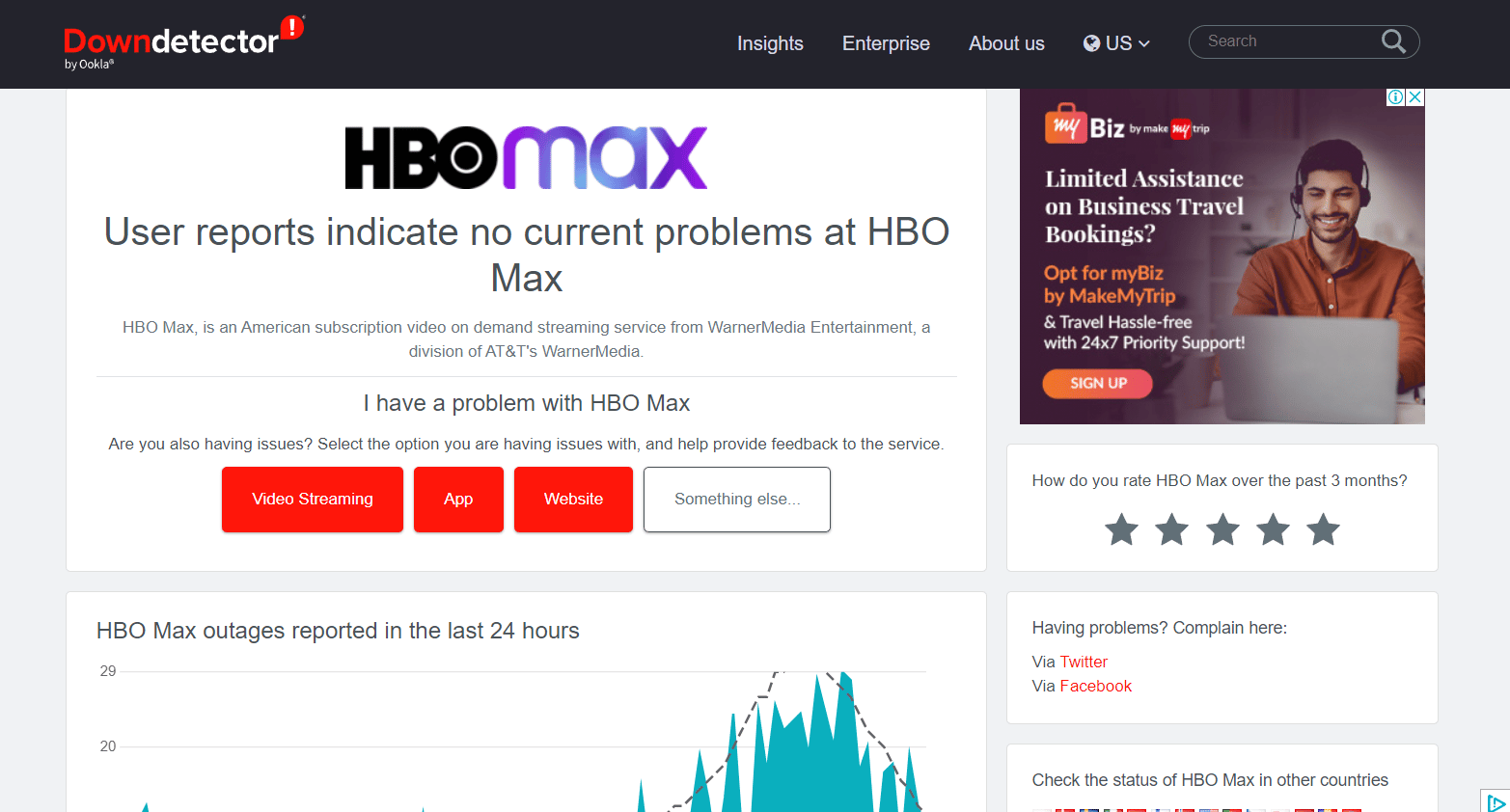The height and width of the screenshot is (812, 1510).
Task: Click 'I have a problem with HBO Max' heading
Action: [x=527, y=403]
